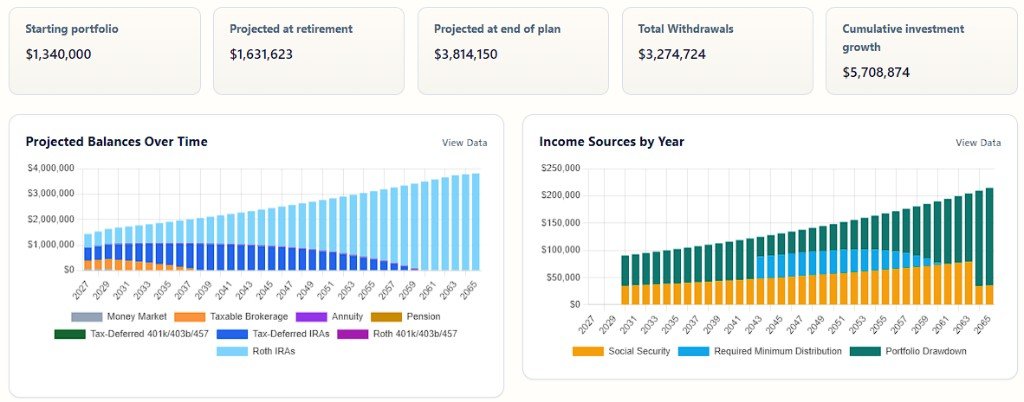Viewport: 1024px width, 402px height.
Task: Open View Data for Income Sources chart
Action: pyautogui.click(x=978, y=143)
